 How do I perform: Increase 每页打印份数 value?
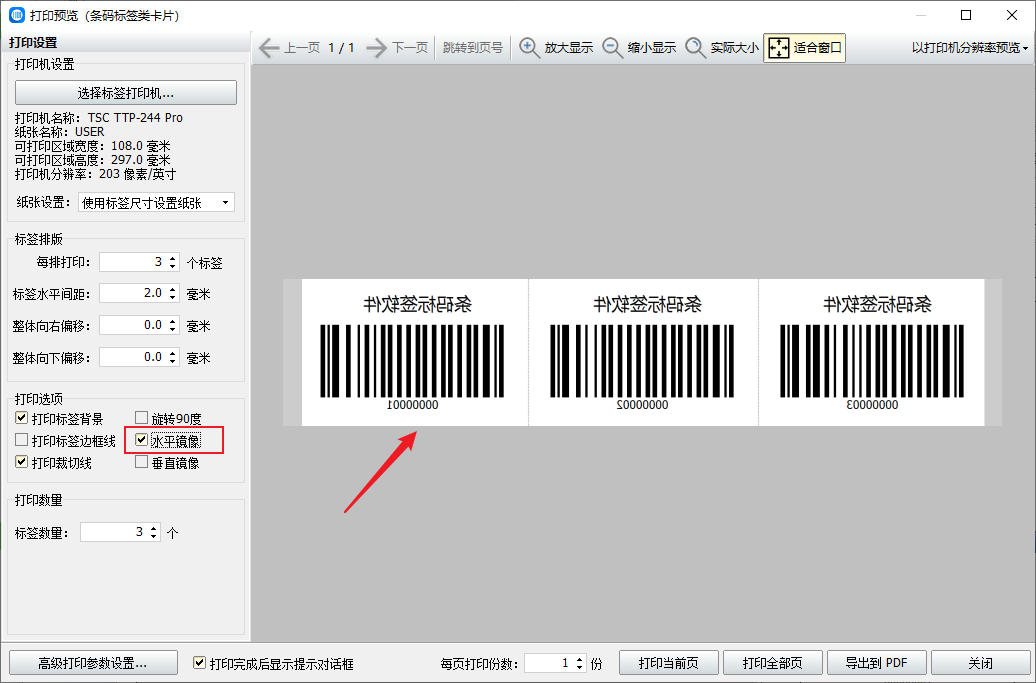click(579, 659)
